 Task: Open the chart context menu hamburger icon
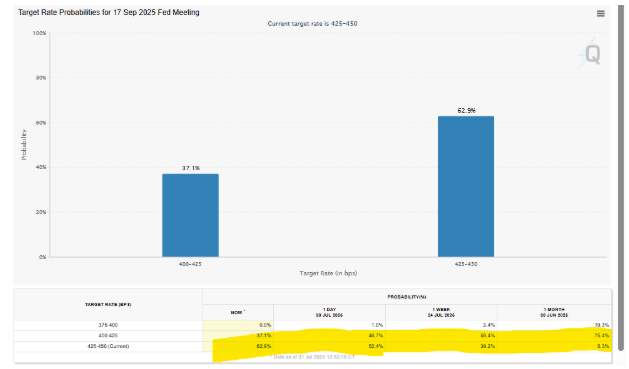pyautogui.click(x=601, y=14)
